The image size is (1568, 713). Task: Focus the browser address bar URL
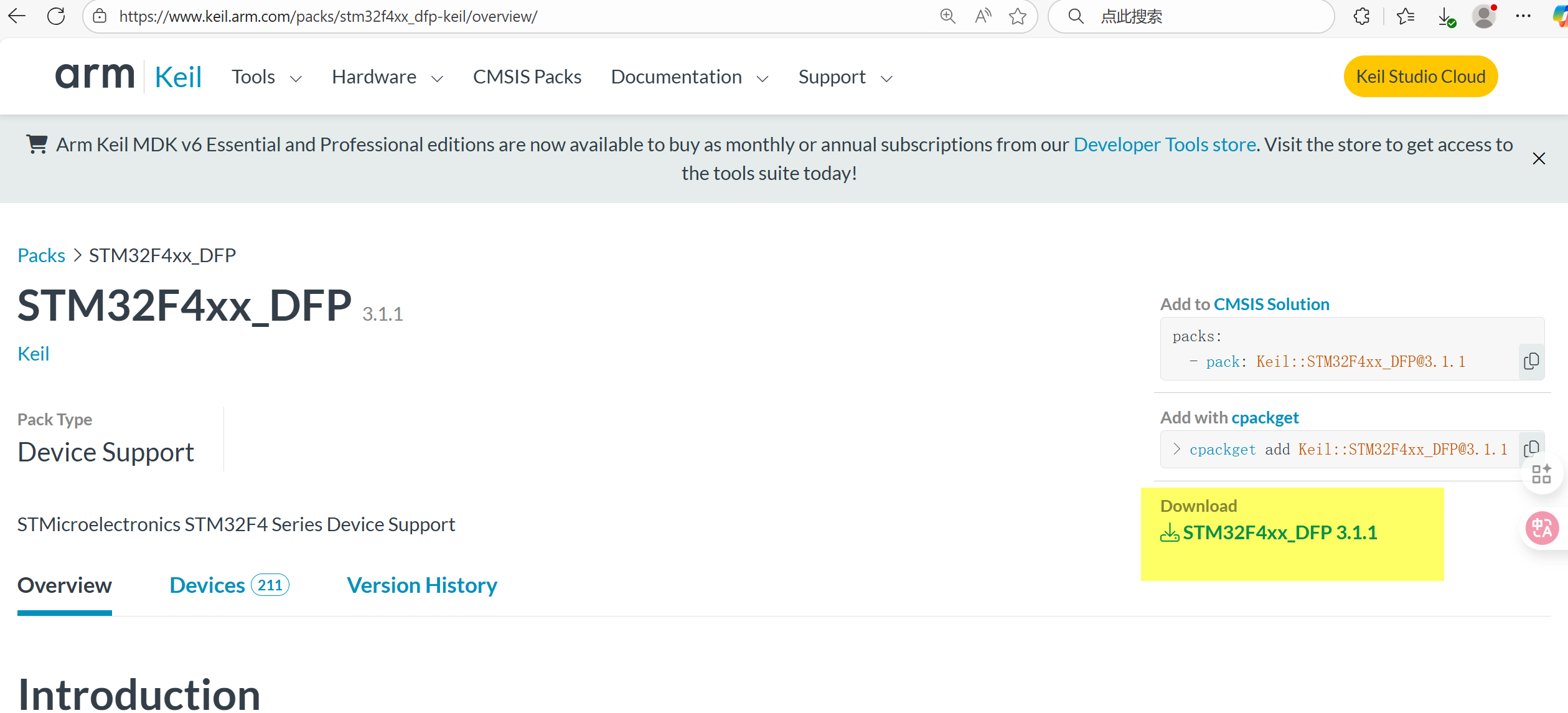(328, 16)
